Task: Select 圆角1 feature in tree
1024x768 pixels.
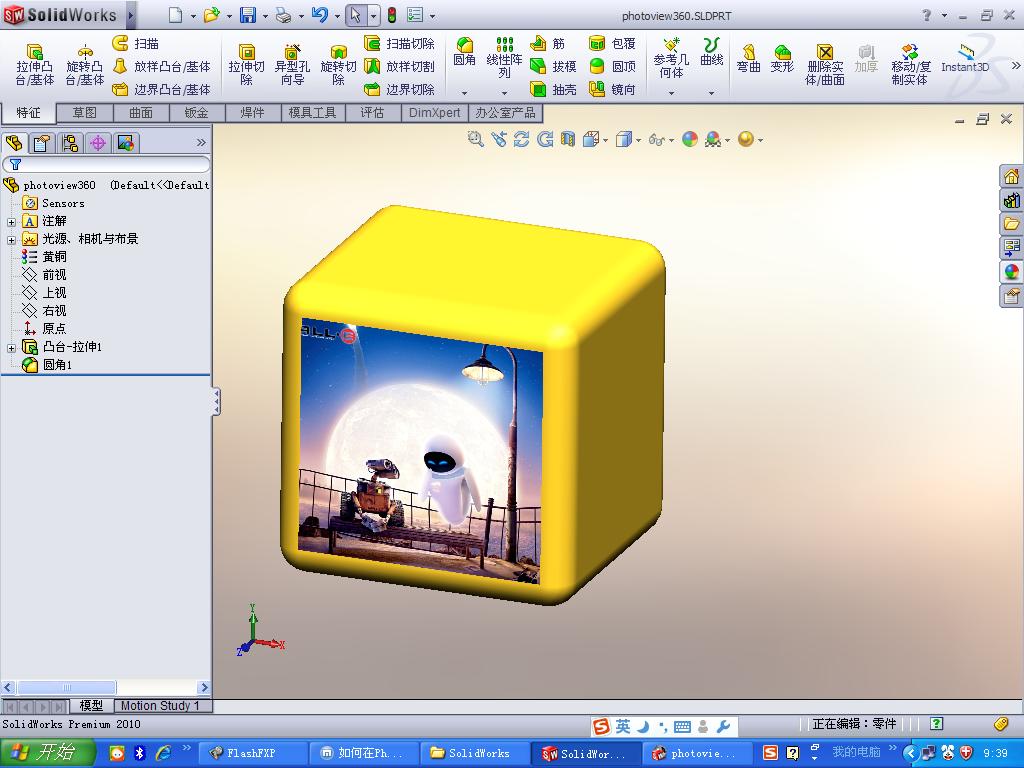Action: click(47, 364)
